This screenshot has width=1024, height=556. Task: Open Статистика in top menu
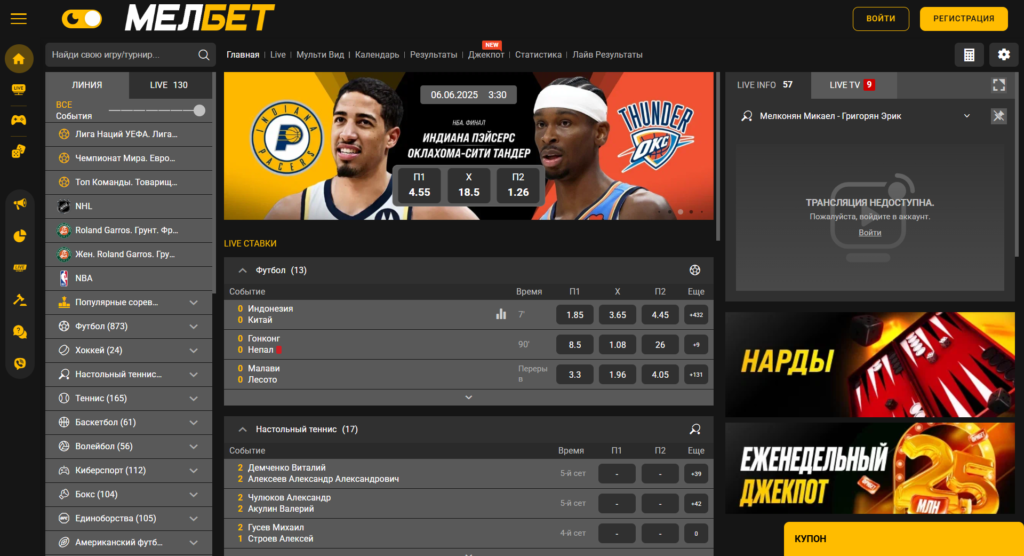coord(538,55)
